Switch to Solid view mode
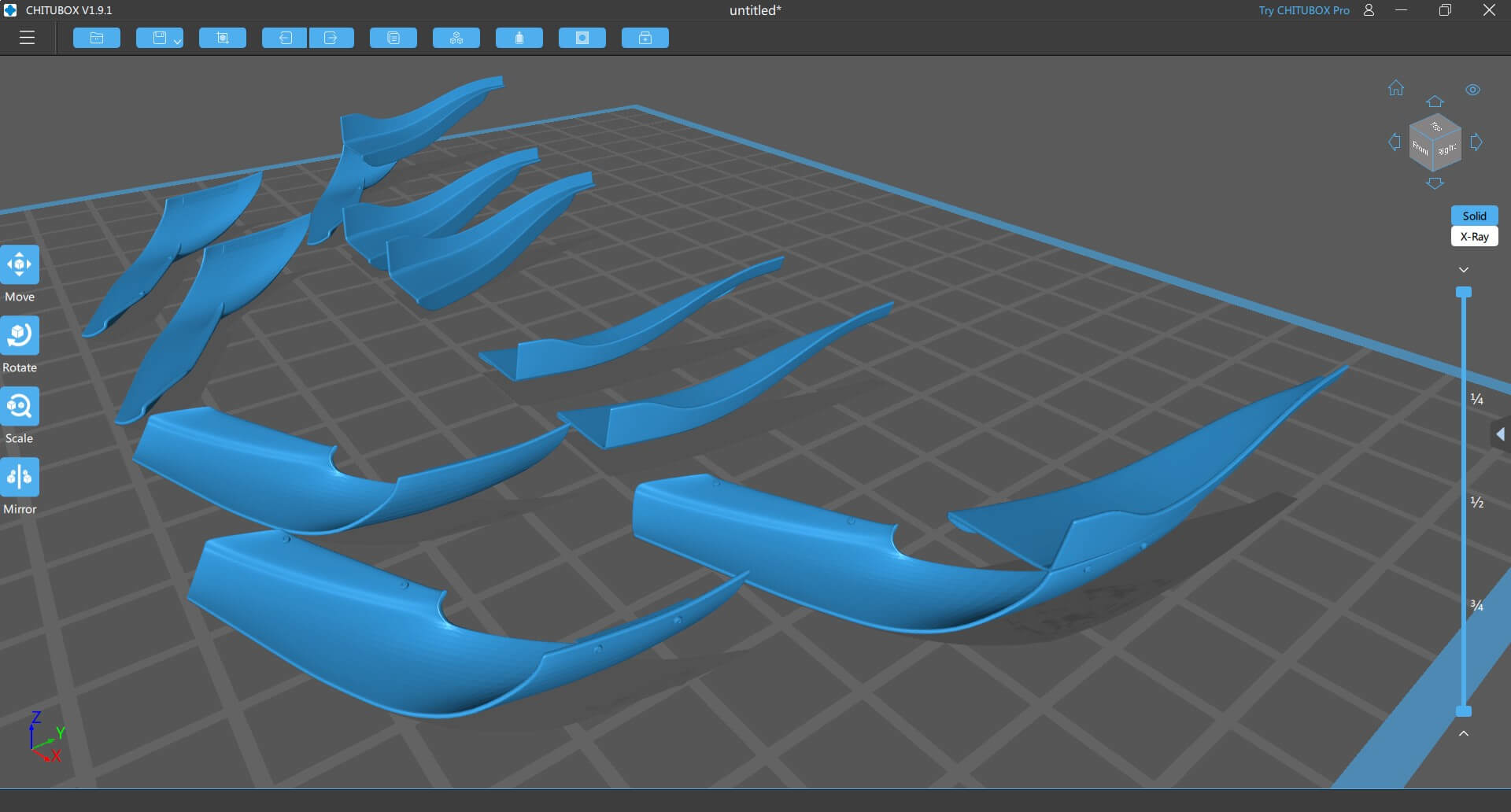This screenshot has height=812, width=1511. click(x=1474, y=216)
